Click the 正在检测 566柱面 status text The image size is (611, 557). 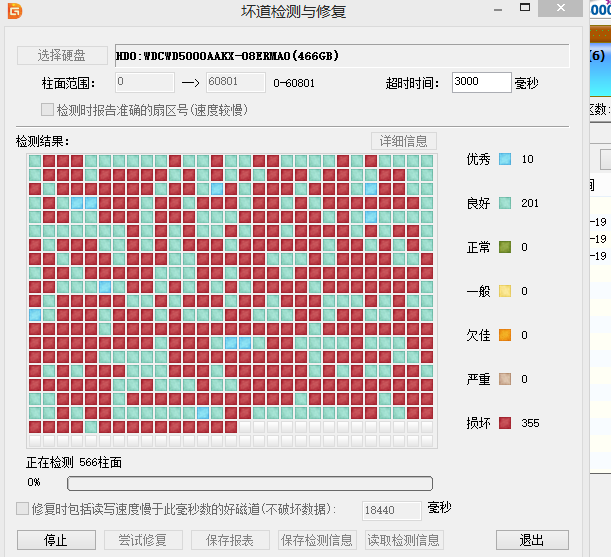point(74,463)
